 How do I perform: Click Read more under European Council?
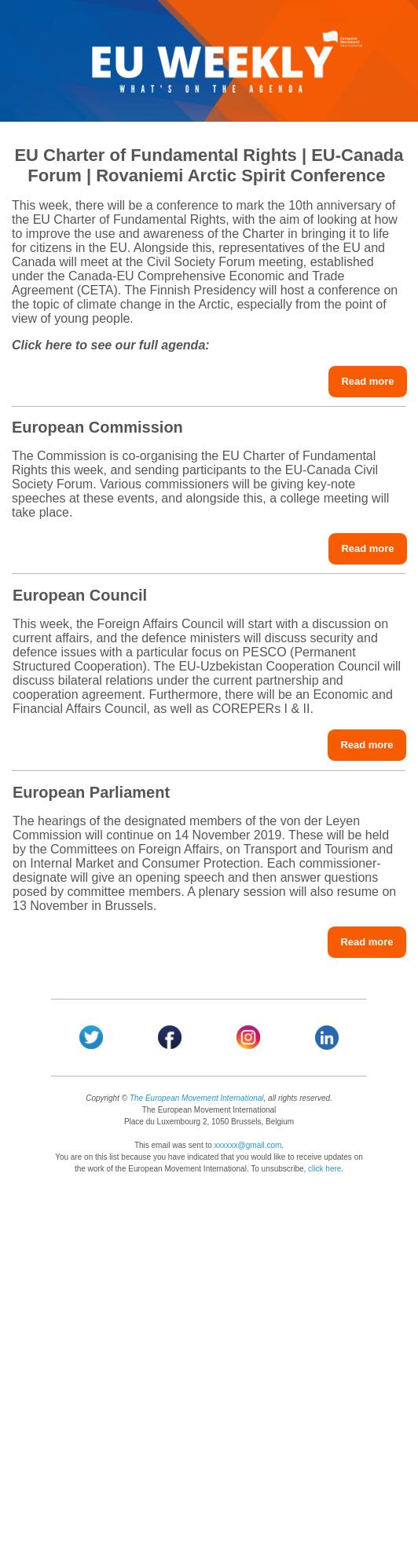click(x=367, y=745)
